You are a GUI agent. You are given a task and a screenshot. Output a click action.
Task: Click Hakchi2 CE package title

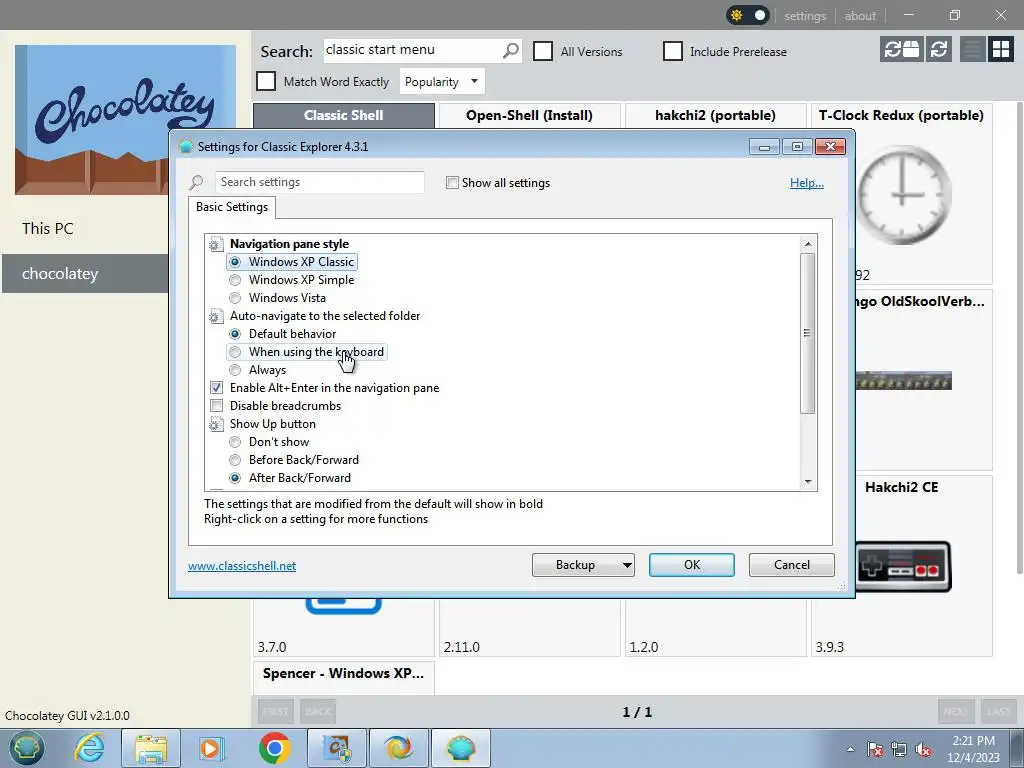[x=901, y=487]
